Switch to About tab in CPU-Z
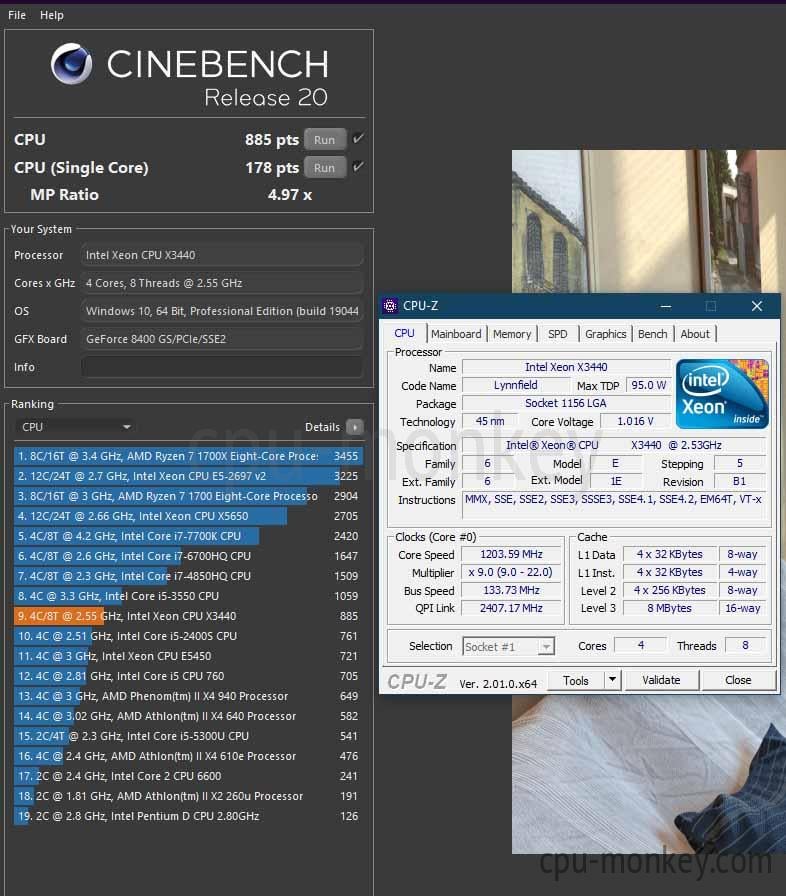This screenshot has width=786, height=896. [695, 334]
